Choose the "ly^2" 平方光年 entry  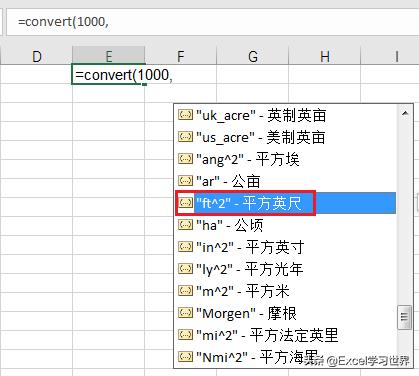(286, 269)
